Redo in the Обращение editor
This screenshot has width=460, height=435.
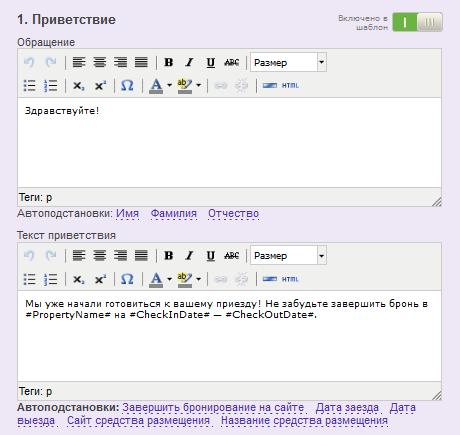point(51,62)
